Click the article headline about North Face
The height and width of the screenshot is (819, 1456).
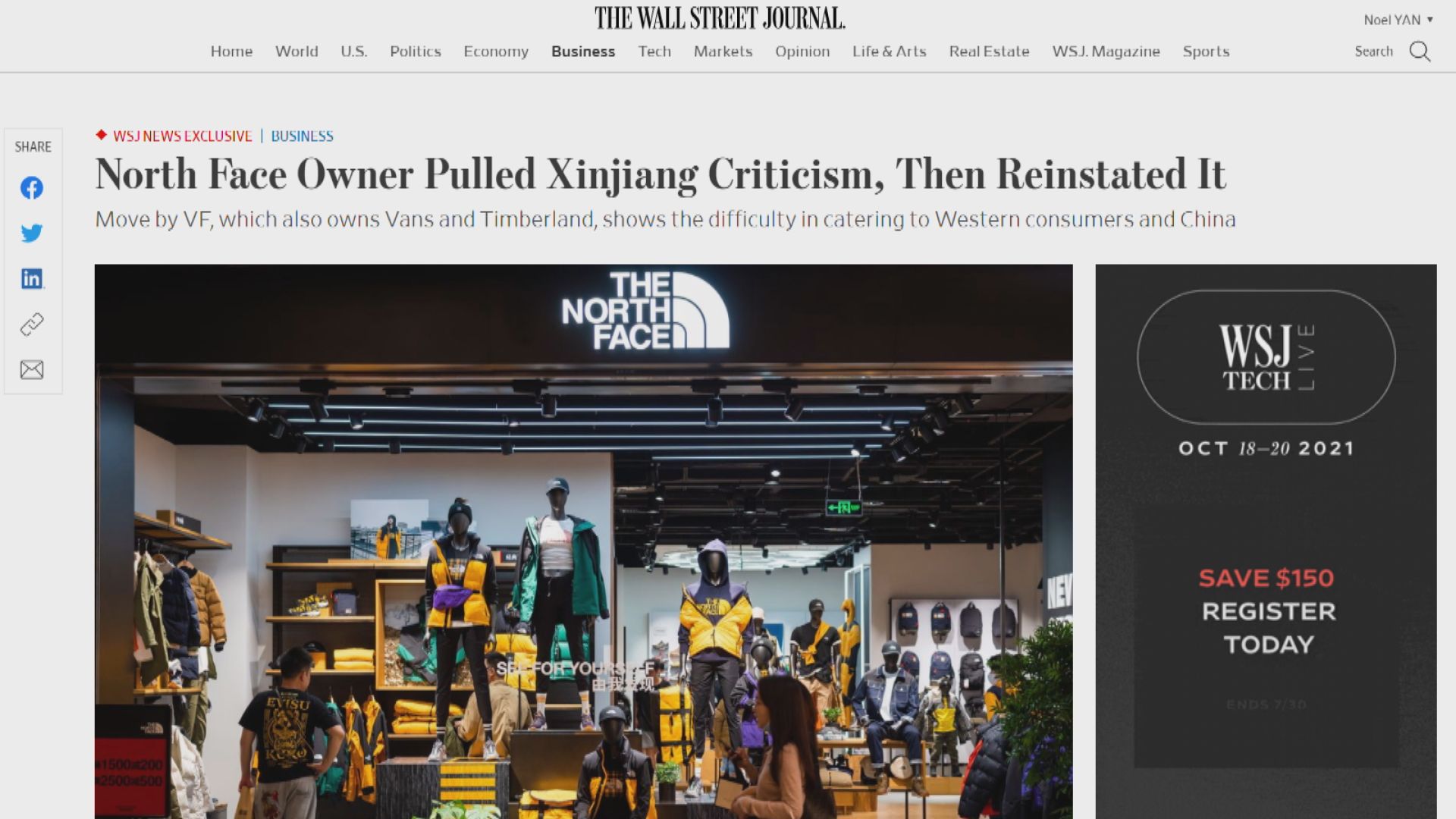pyautogui.click(x=660, y=174)
